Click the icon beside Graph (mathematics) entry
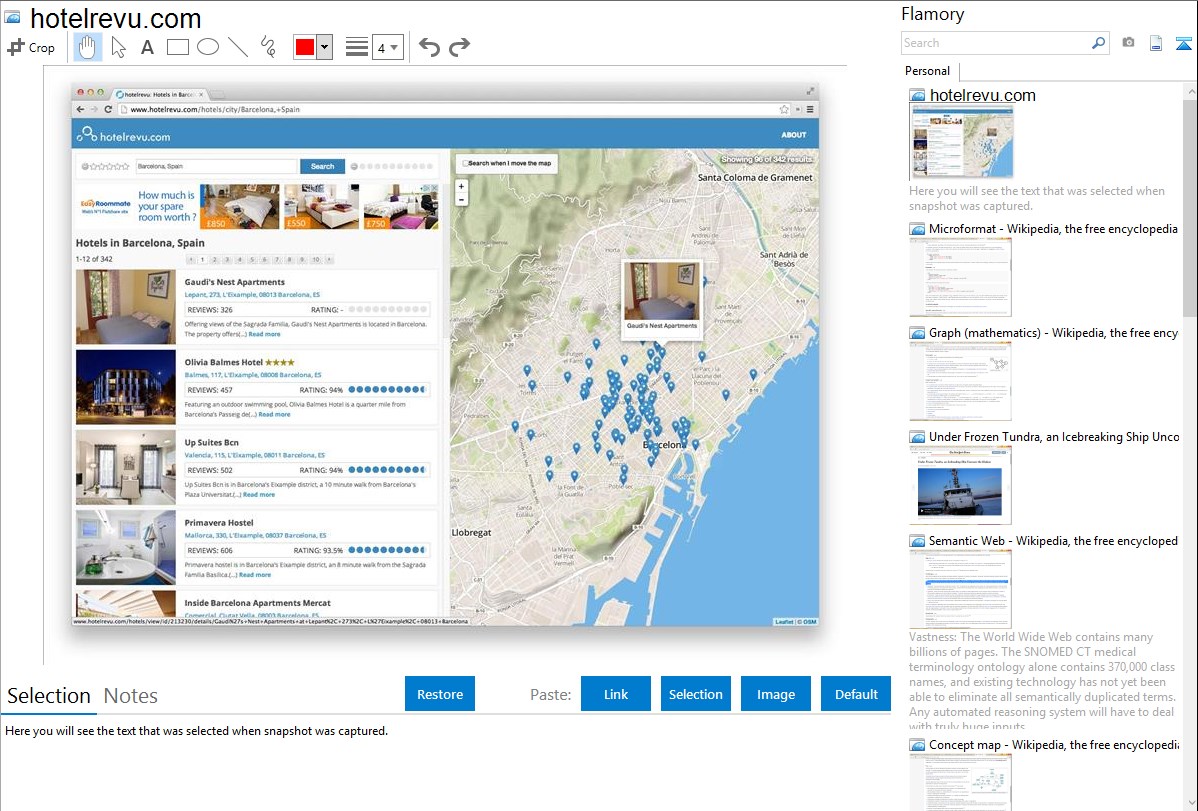This screenshot has height=811, width=1198. tap(917, 333)
